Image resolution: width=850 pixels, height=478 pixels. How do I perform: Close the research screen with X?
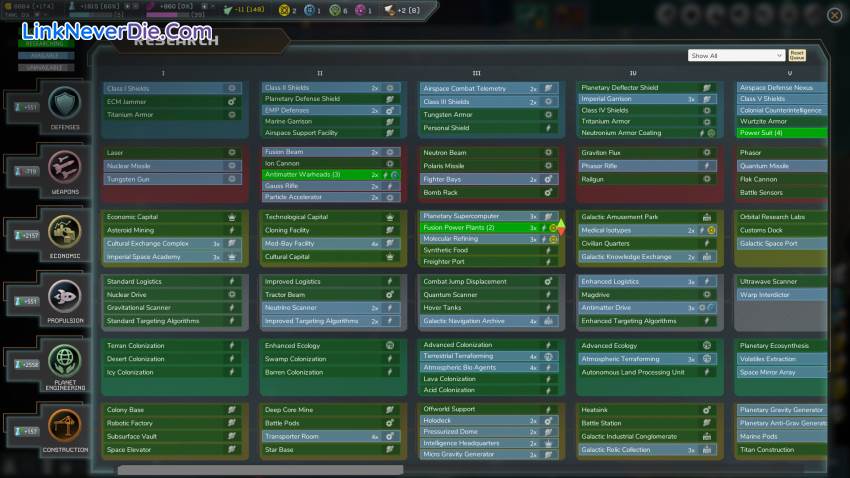click(834, 14)
